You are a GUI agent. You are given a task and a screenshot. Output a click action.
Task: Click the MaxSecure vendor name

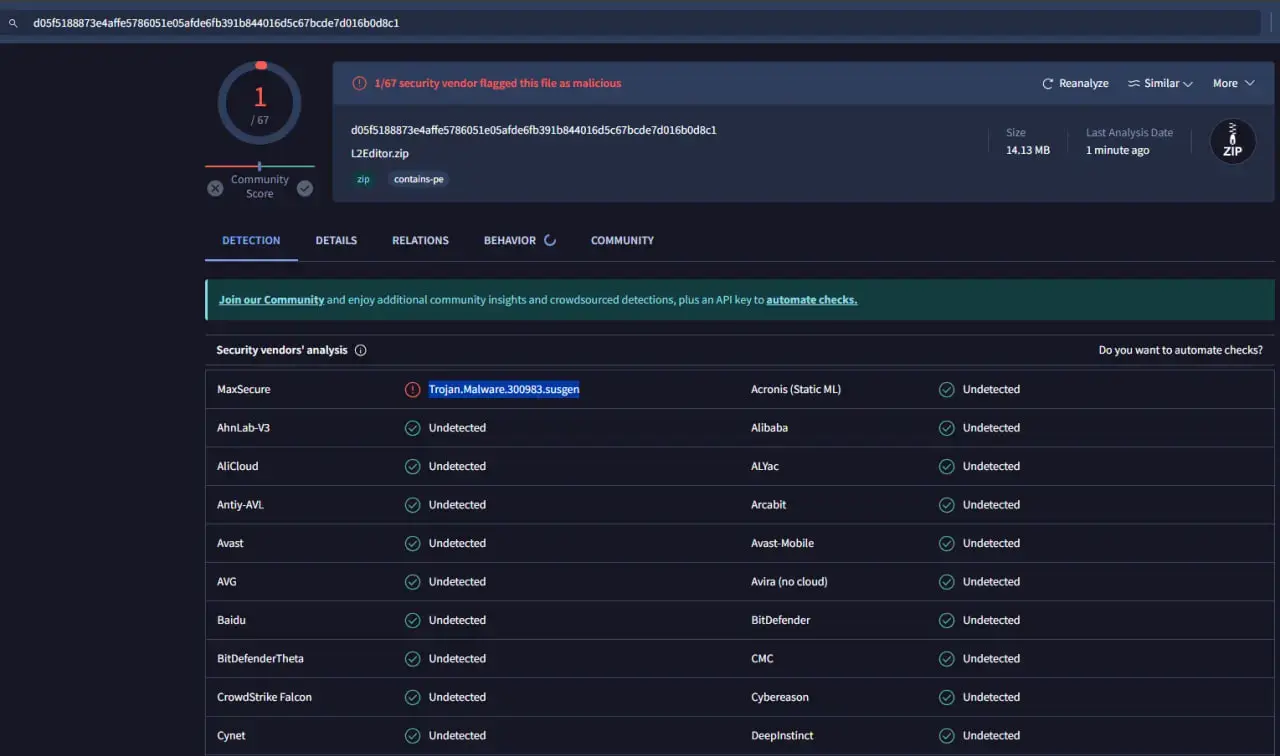(244, 390)
